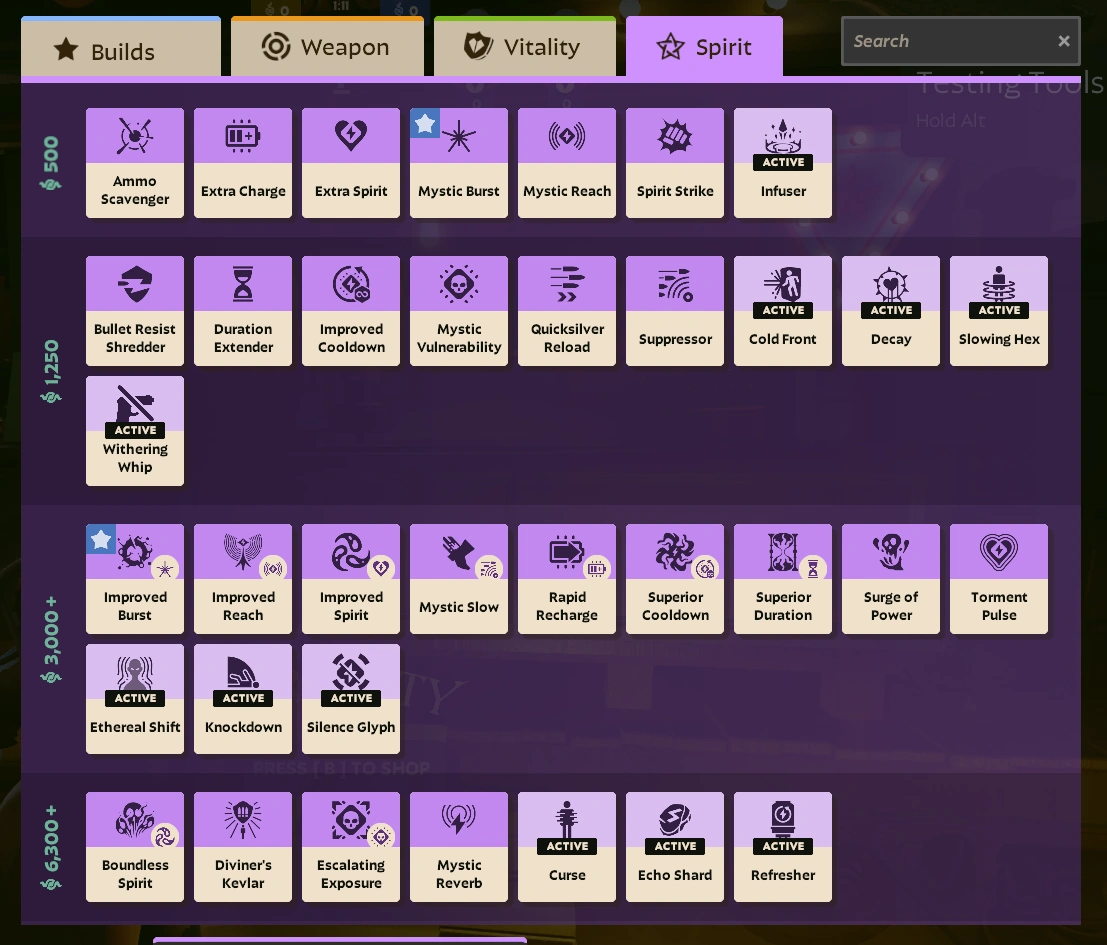Select the Mystic Reach item
This screenshot has height=945, width=1107.
(567, 163)
